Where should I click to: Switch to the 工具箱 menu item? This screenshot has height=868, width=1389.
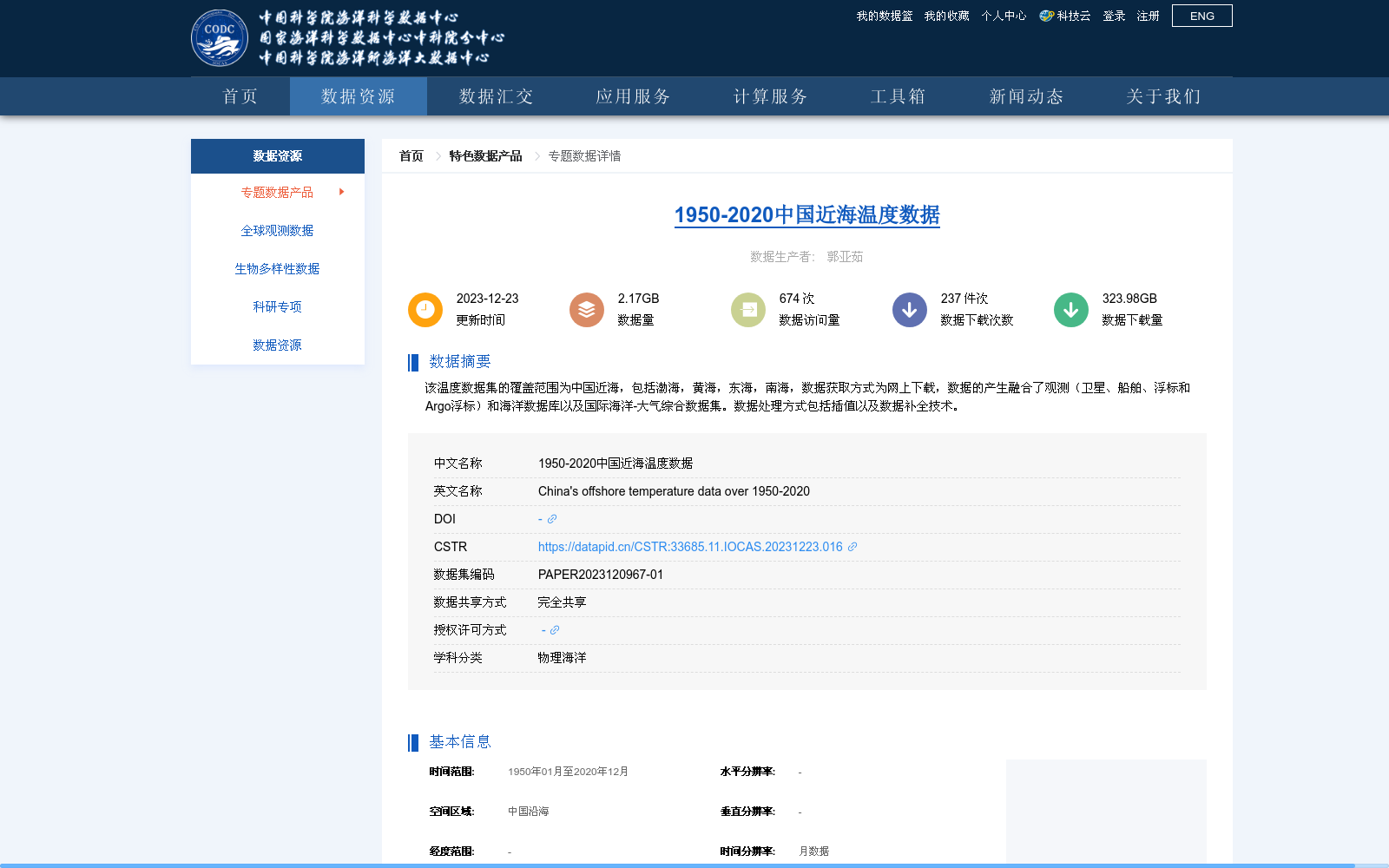click(x=899, y=96)
